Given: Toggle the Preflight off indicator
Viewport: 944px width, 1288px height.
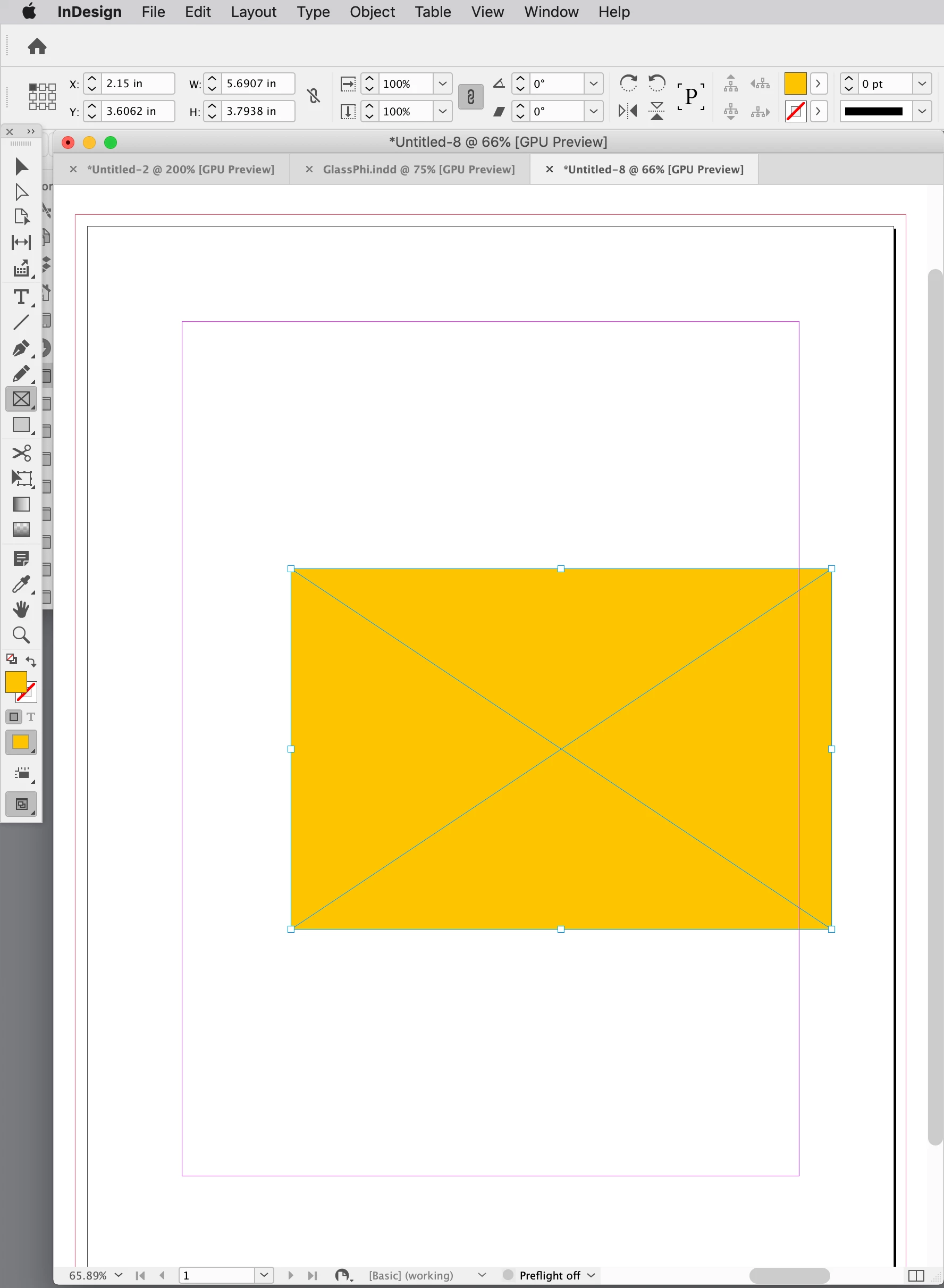Looking at the screenshot, I should [x=508, y=1275].
